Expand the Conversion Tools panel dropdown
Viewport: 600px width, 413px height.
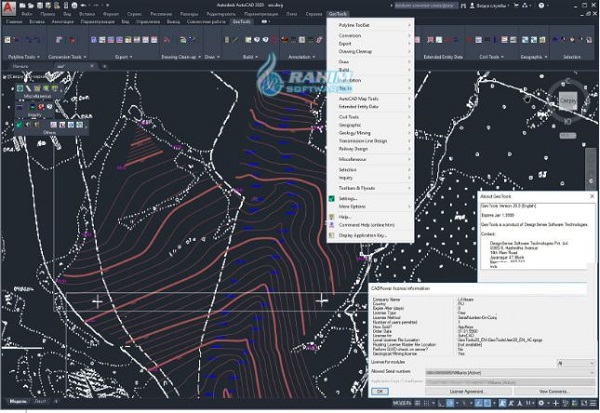pyautogui.click(x=83, y=57)
